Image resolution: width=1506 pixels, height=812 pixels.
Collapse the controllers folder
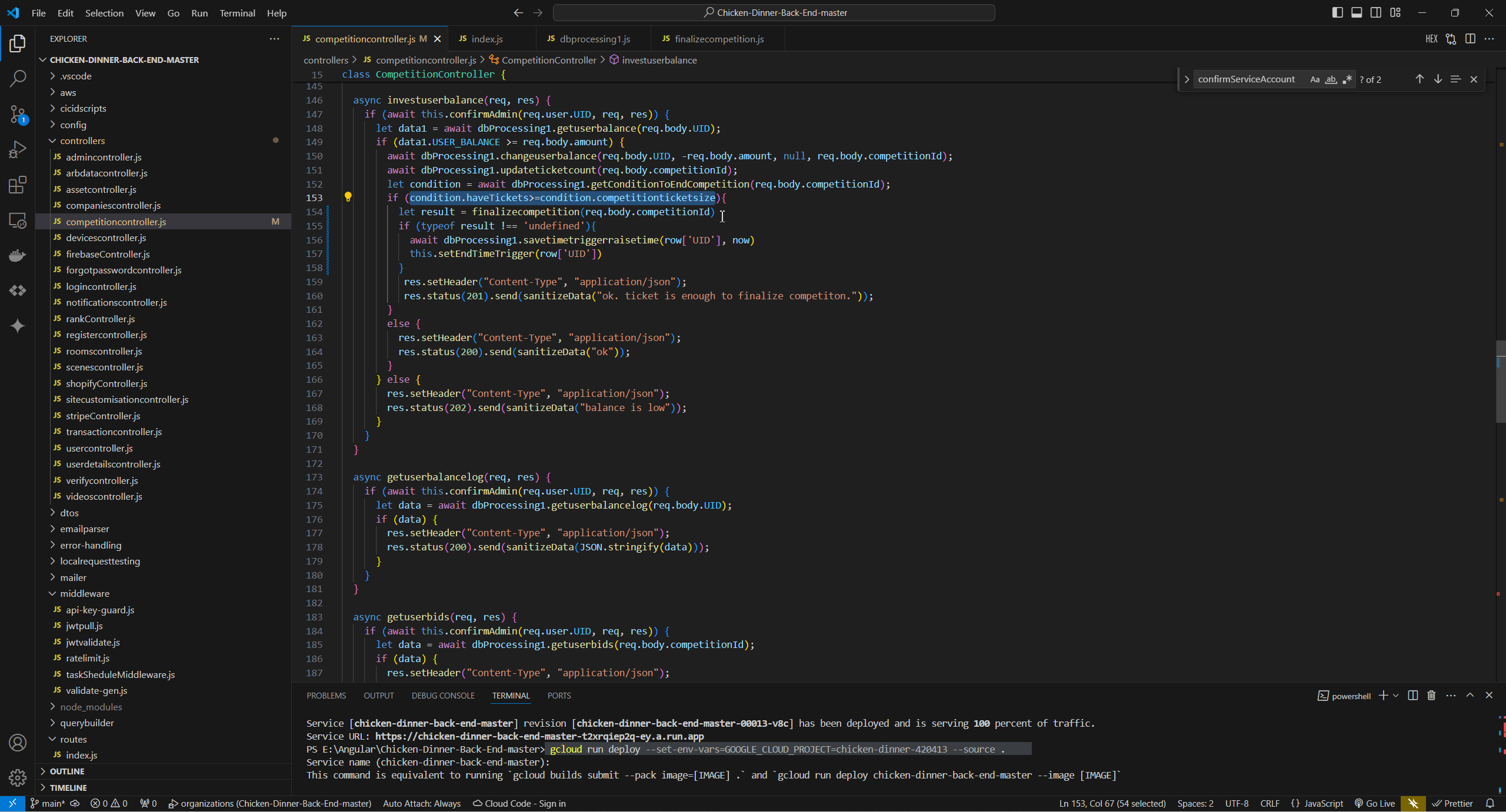point(82,141)
